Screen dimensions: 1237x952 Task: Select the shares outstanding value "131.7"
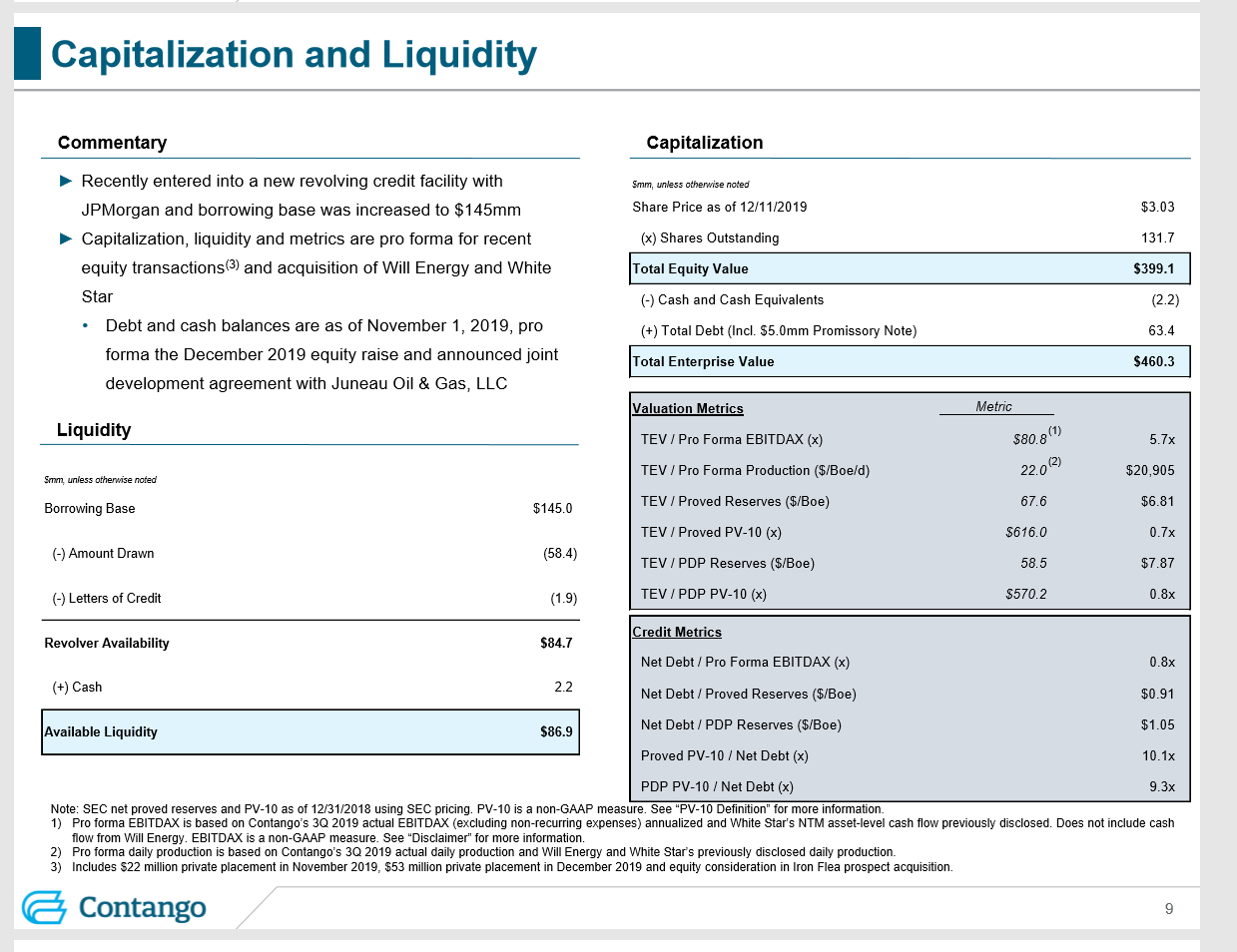tap(1158, 238)
